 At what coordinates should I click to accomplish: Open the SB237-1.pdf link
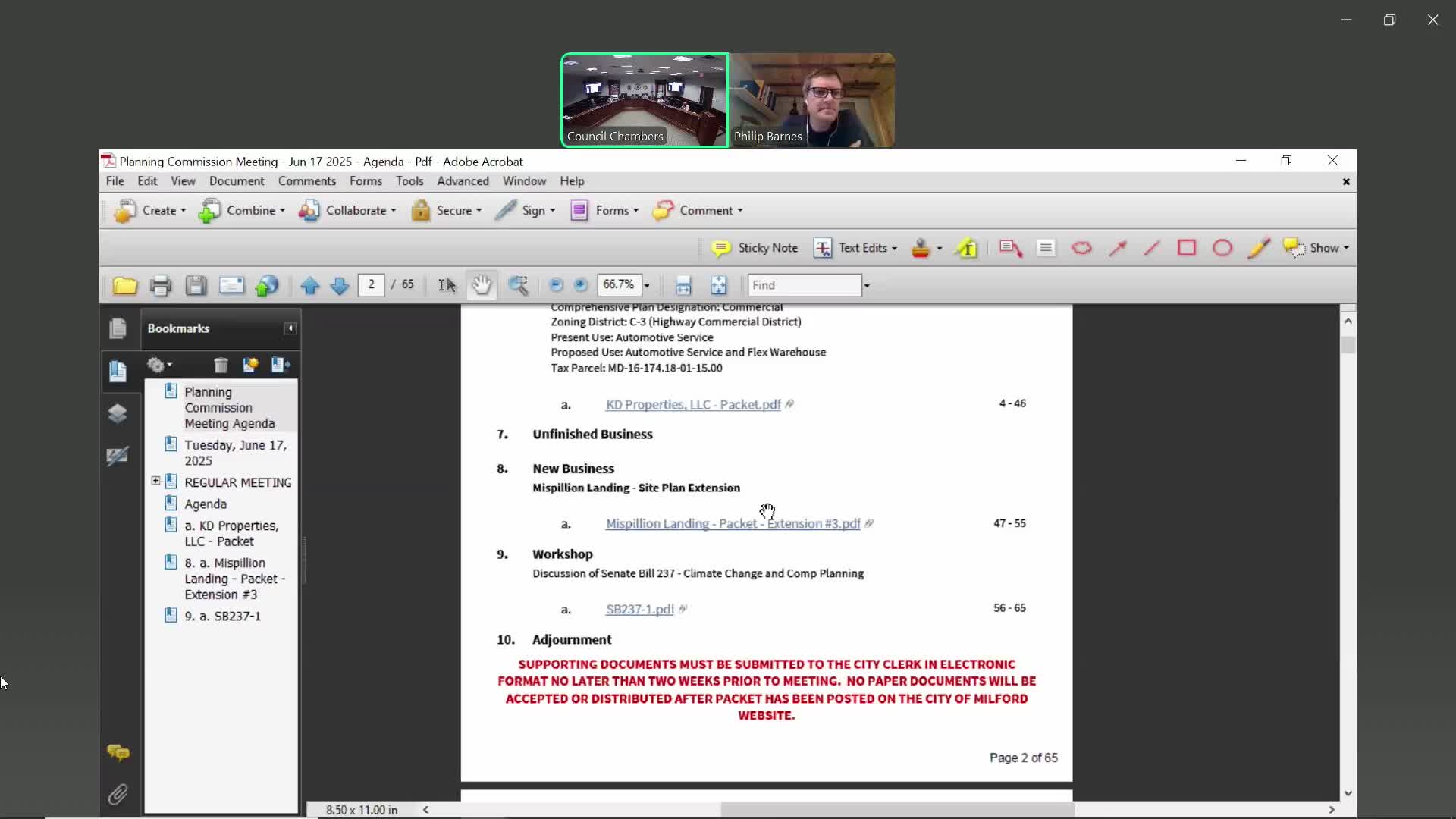(639, 609)
